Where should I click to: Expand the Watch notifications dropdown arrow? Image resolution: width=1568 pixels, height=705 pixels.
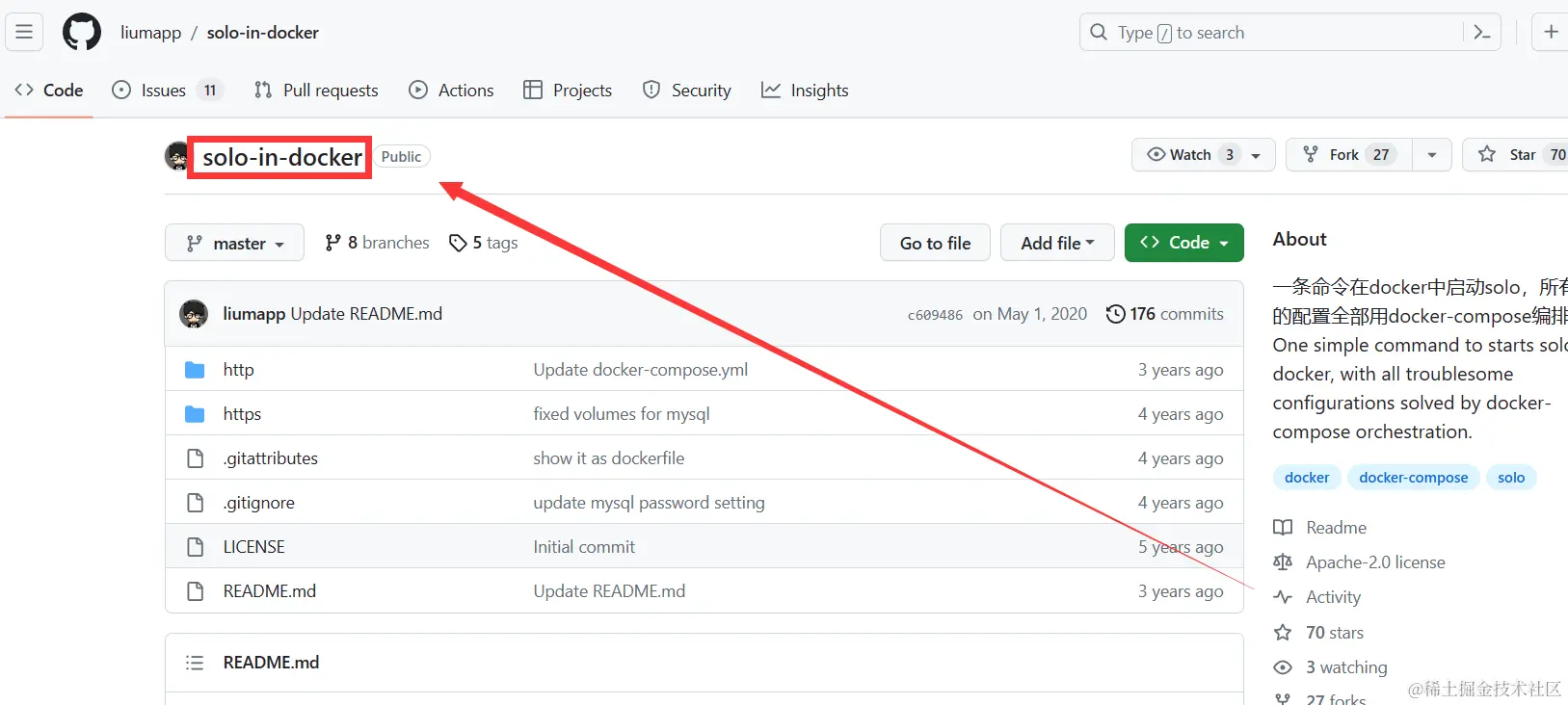click(1256, 155)
